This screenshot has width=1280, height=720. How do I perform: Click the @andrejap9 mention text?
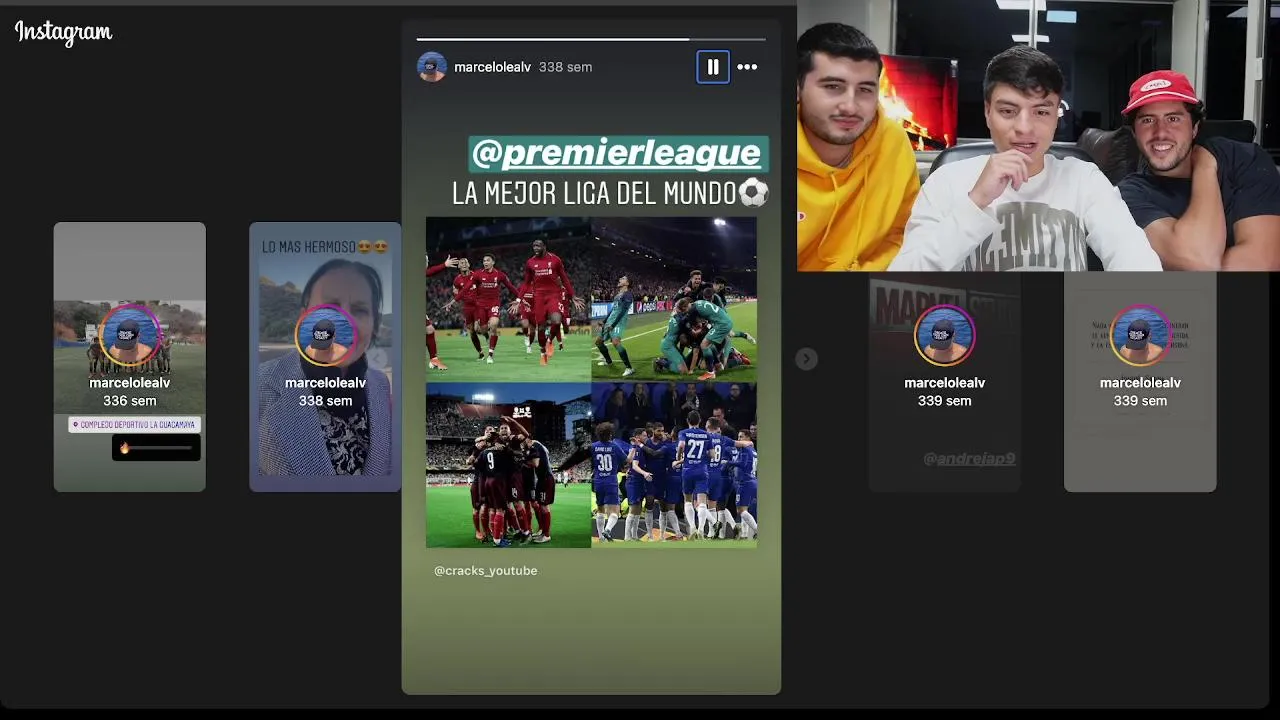pyautogui.click(x=969, y=459)
